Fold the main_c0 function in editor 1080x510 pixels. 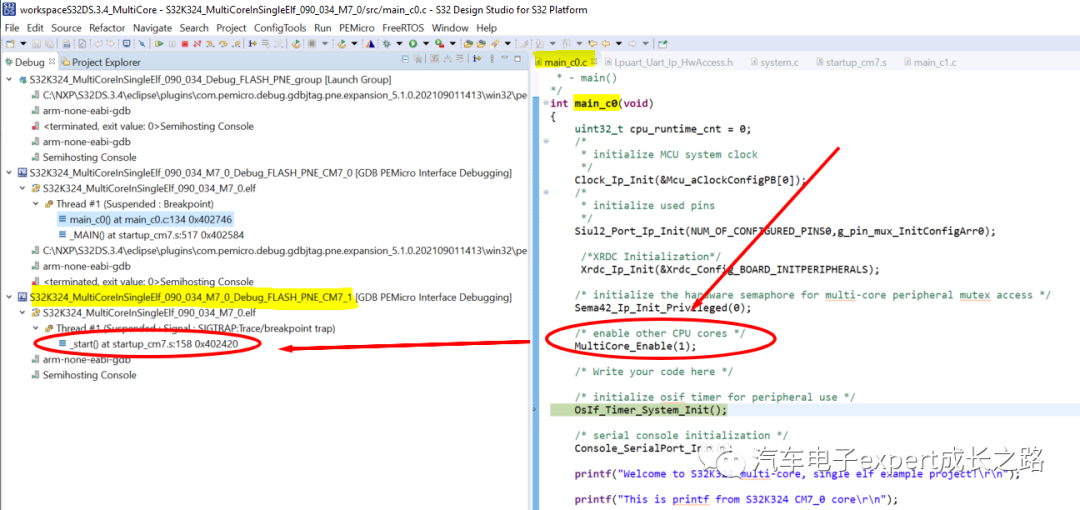pos(546,103)
